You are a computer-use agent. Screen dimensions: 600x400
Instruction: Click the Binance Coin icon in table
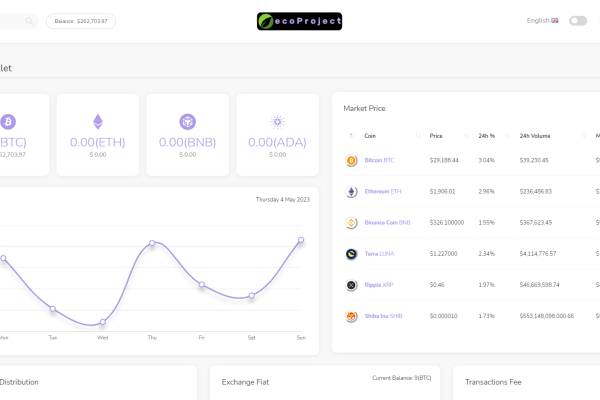tap(351, 222)
